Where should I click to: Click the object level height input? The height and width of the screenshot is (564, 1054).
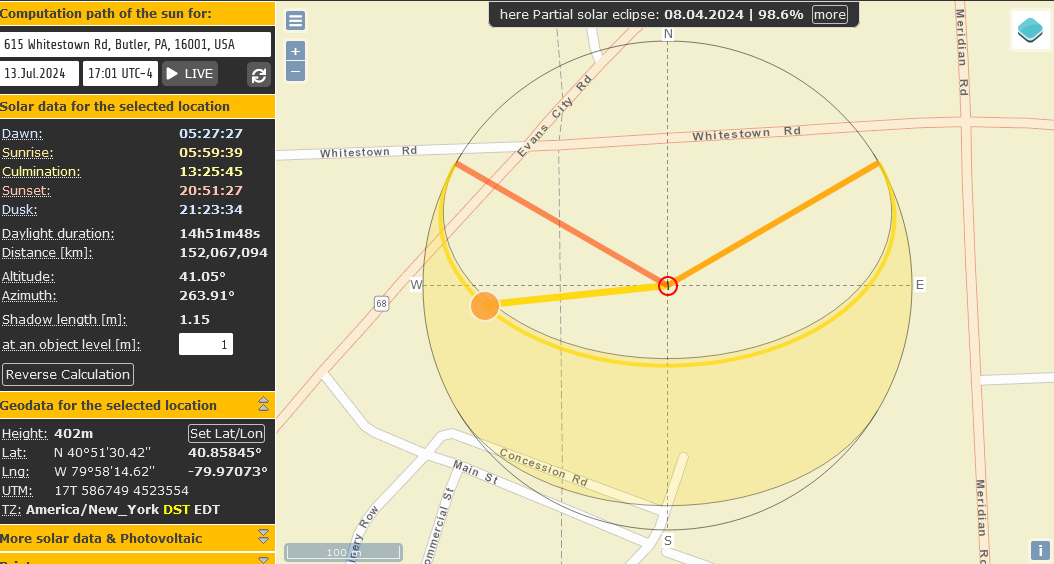(205, 344)
